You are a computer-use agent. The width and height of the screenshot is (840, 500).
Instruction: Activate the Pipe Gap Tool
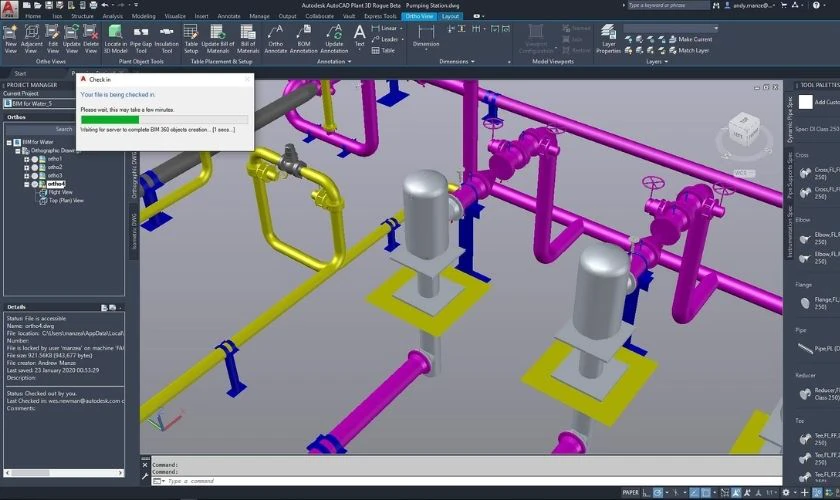click(x=141, y=39)
